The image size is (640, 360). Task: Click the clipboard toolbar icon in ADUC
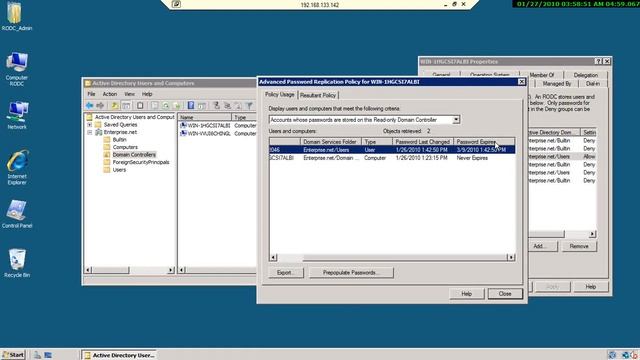(x=140, y=106)
